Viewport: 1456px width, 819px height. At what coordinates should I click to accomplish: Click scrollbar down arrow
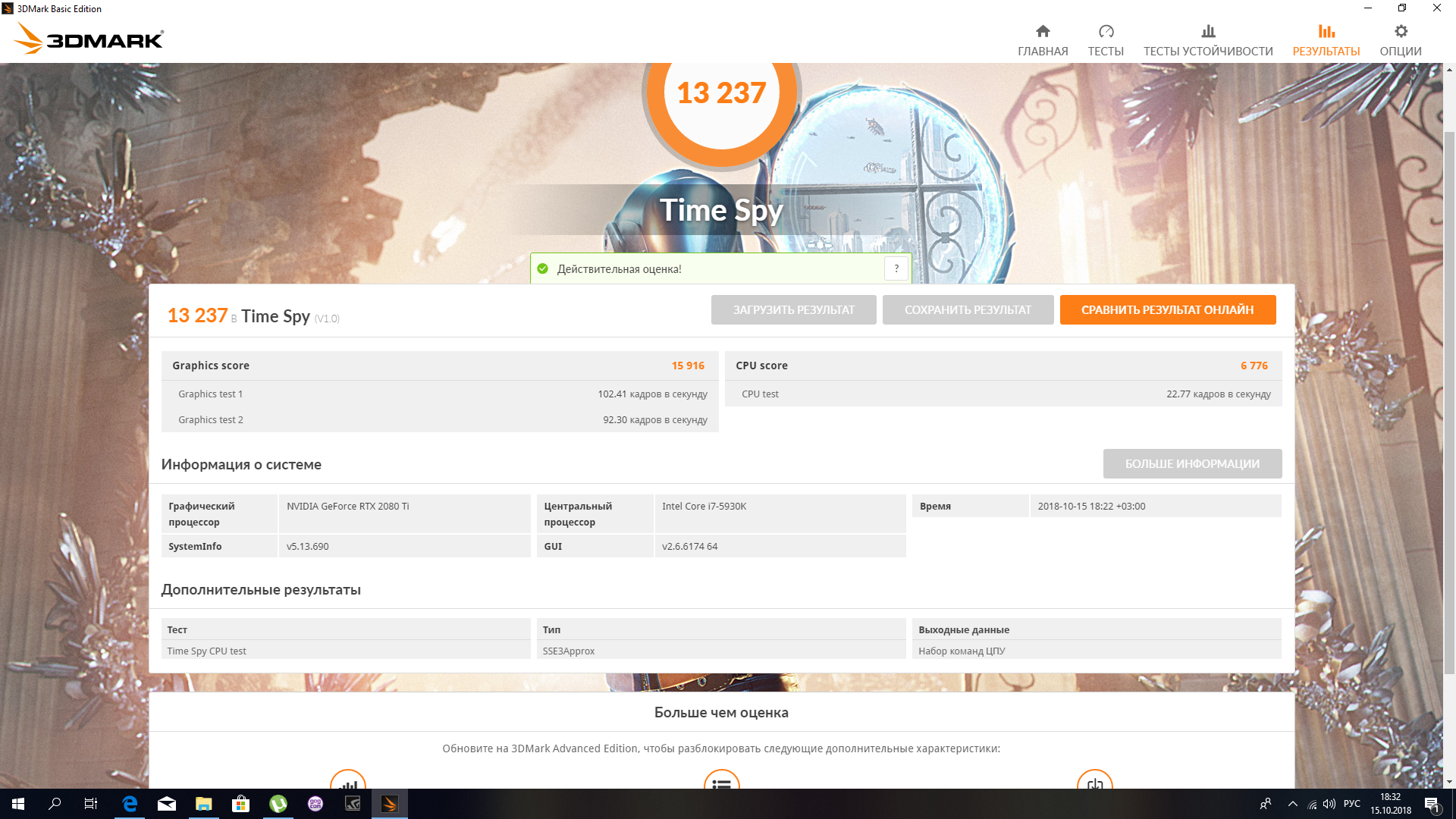tap(1449, 782)
